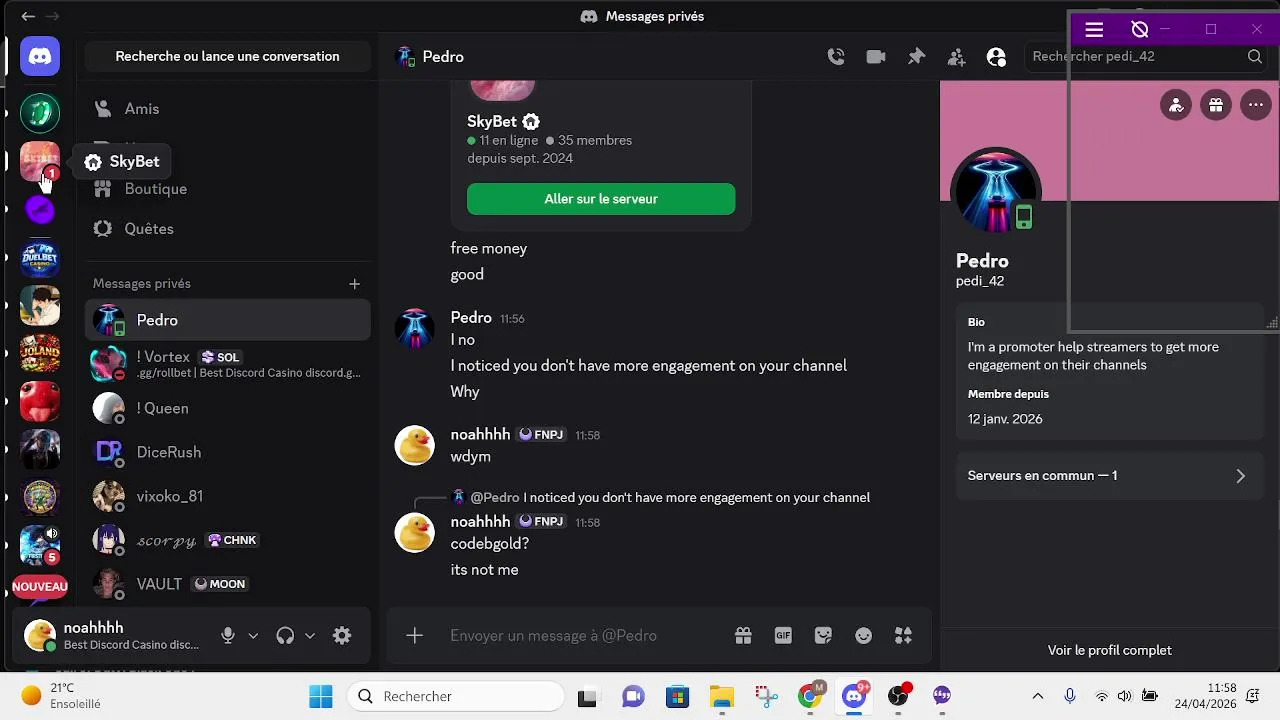Open the ! Vortex conversation
The width and height of the screenshot is (1280, 720).
[x=228, y=364]
